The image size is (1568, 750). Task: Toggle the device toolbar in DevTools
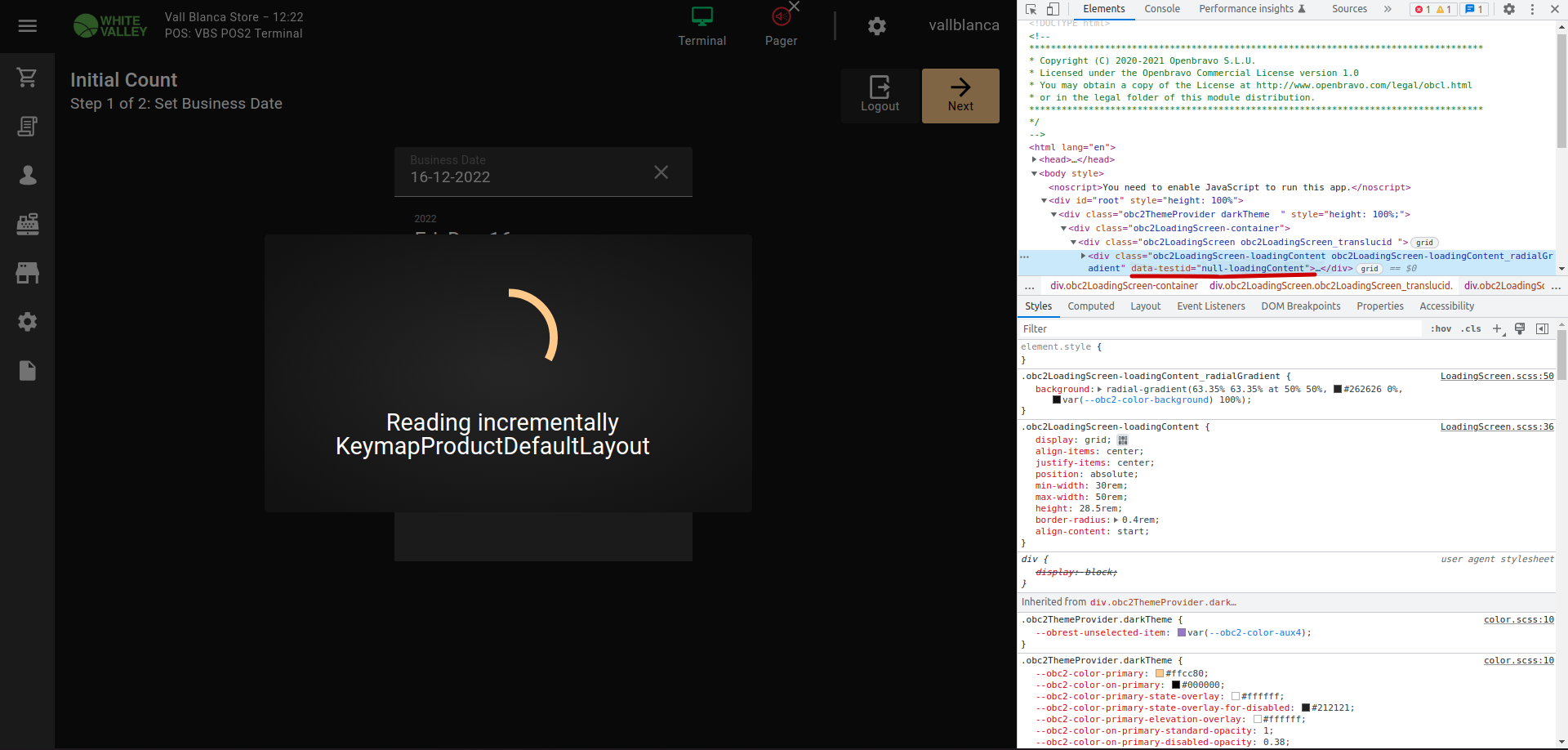point(1053,9)
